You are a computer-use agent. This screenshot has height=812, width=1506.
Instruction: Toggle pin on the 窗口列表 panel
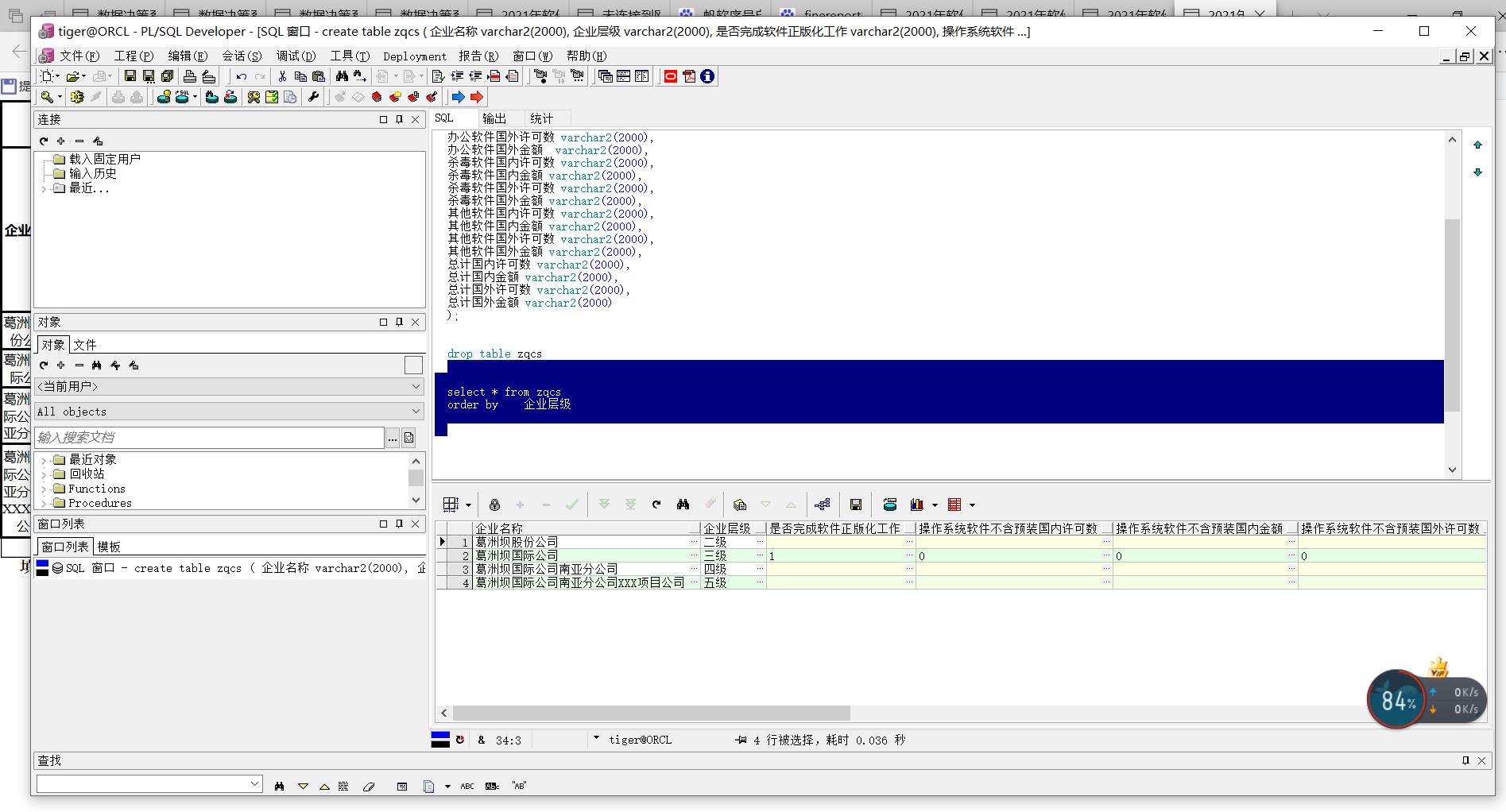coord(399,524)
